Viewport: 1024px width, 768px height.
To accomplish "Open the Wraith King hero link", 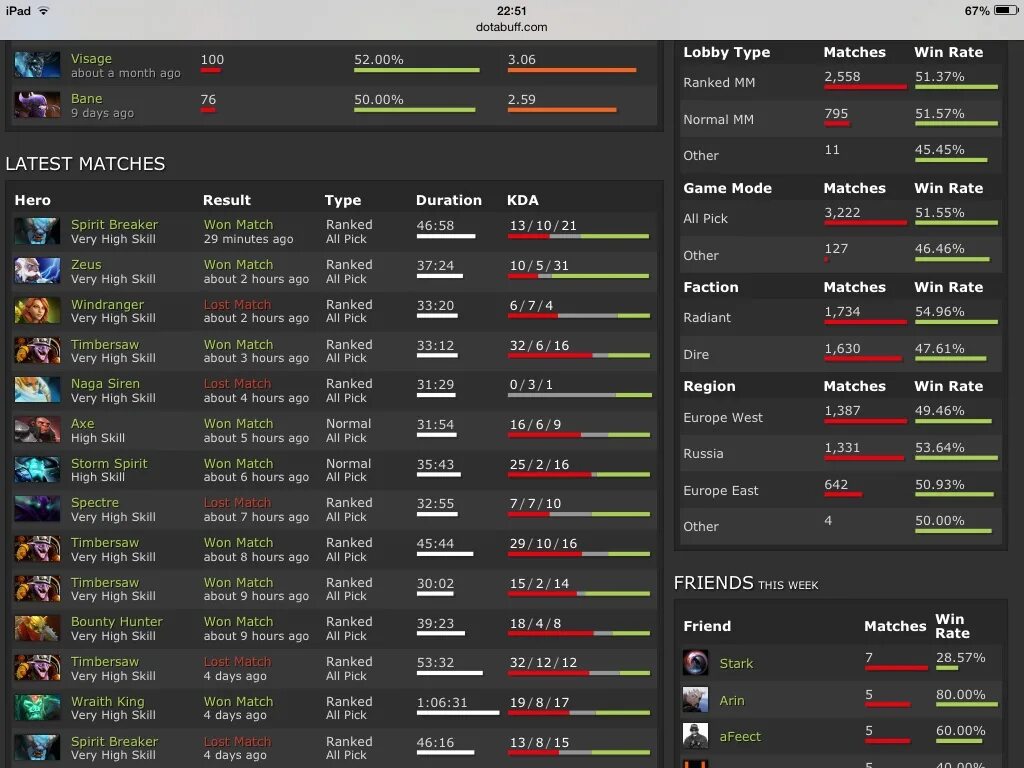I will [107, 701].
